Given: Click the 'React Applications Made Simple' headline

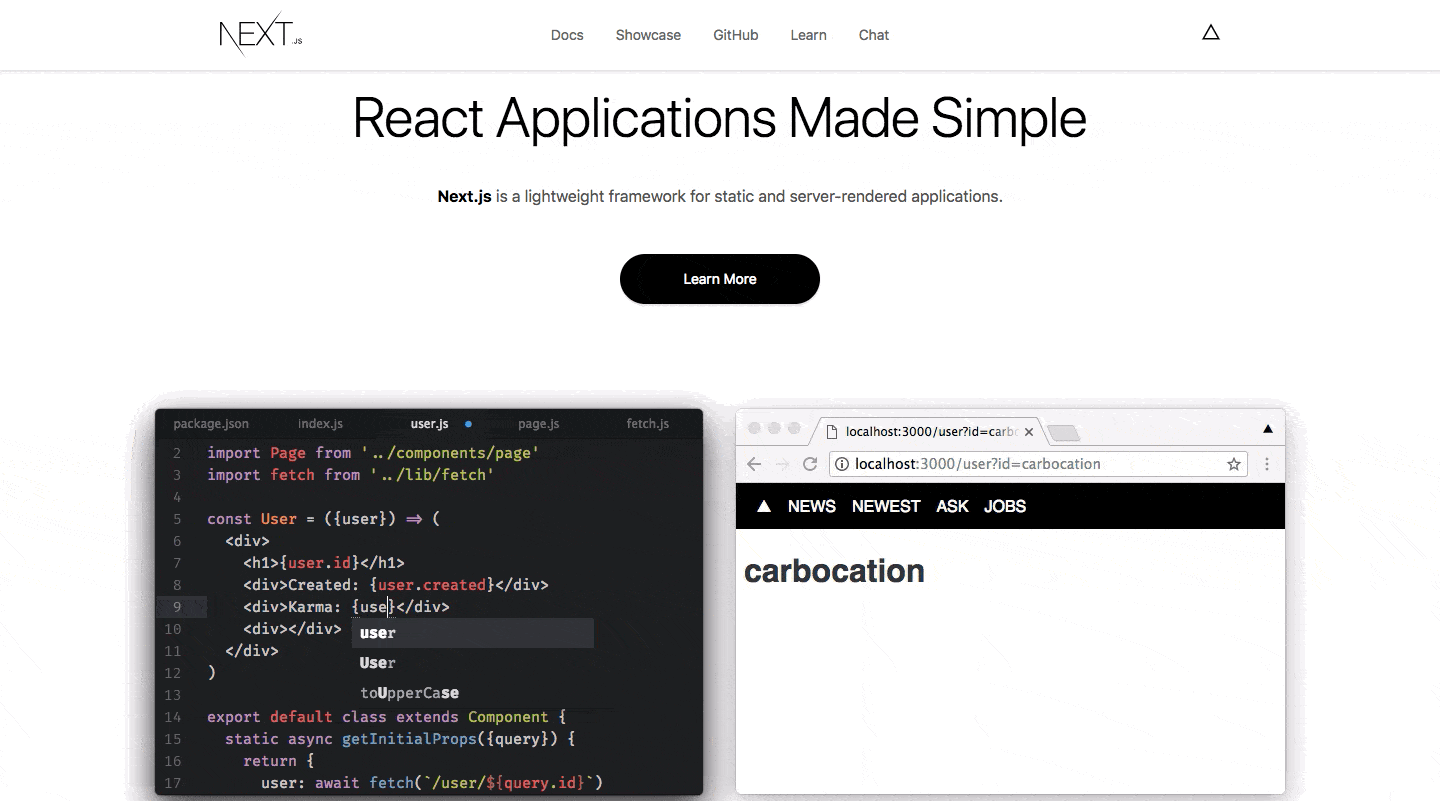Looking at the screenshot, I should tap(720, 118).
